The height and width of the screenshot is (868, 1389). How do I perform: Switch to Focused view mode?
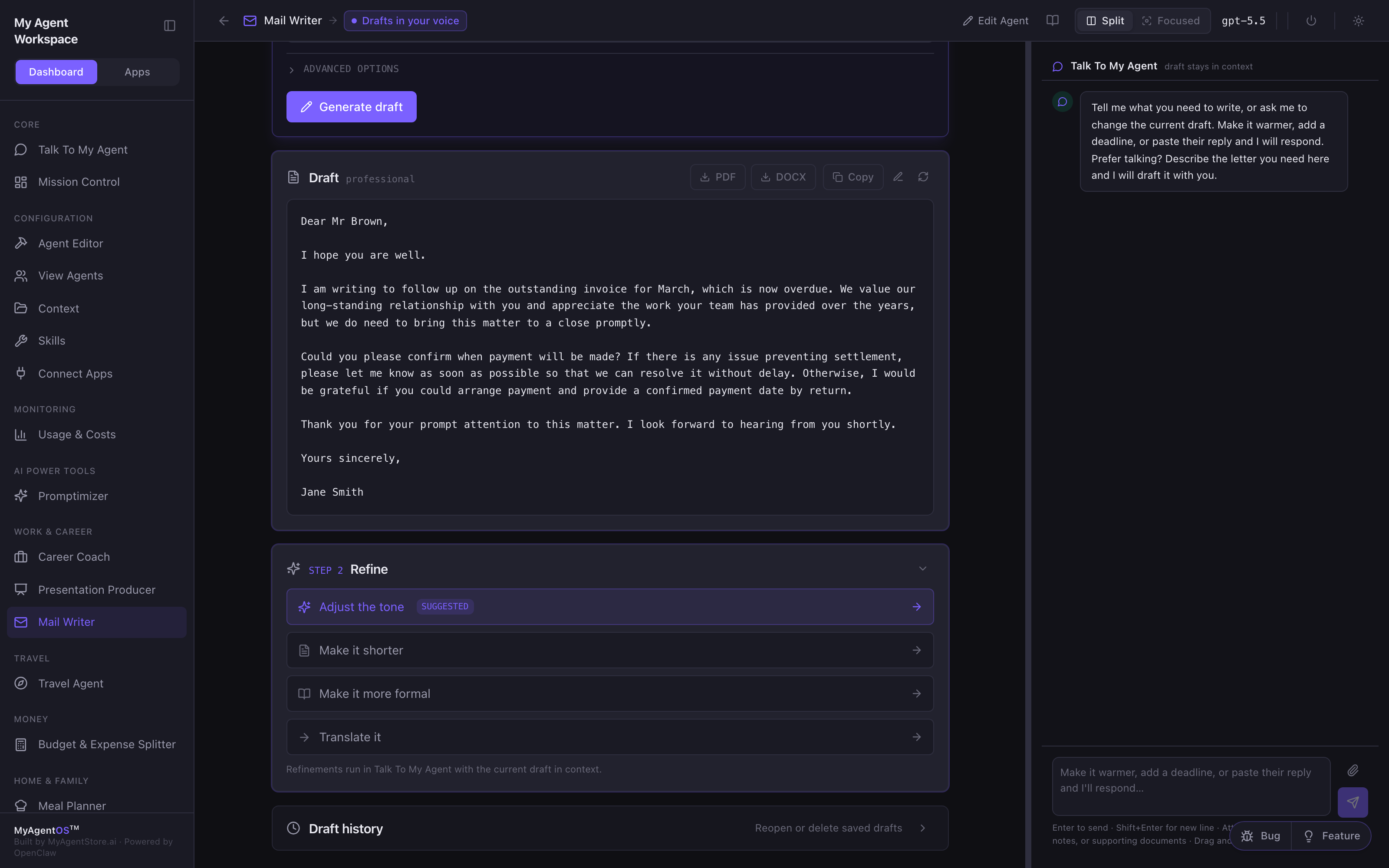(x=1171, y=21)
